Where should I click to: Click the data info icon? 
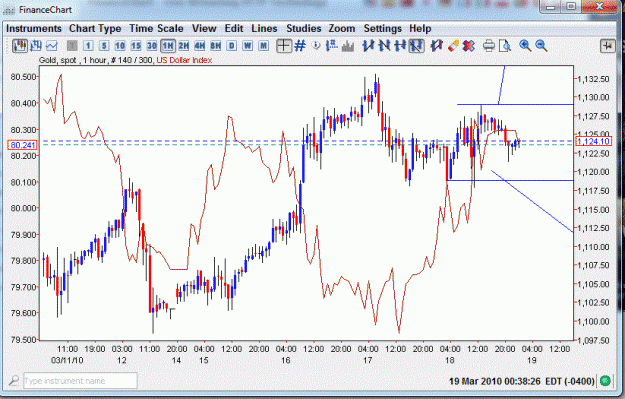coord(316,46)
